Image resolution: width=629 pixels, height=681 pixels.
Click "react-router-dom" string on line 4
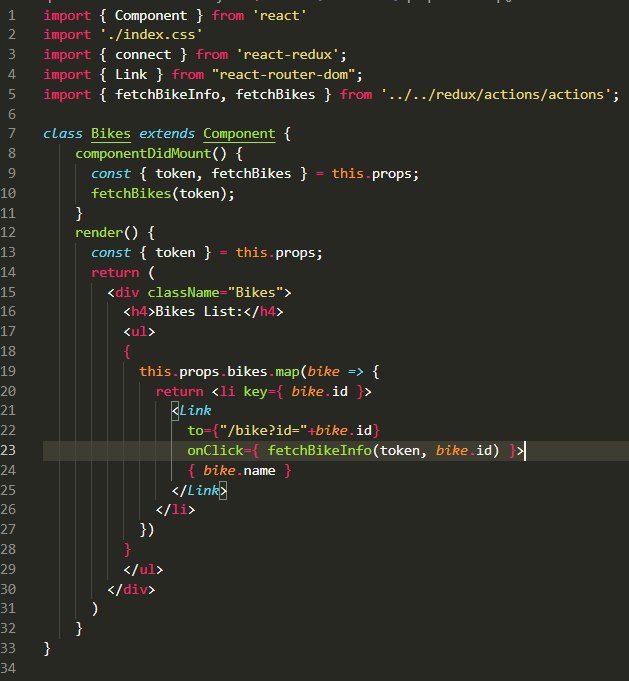pos(283,74)
